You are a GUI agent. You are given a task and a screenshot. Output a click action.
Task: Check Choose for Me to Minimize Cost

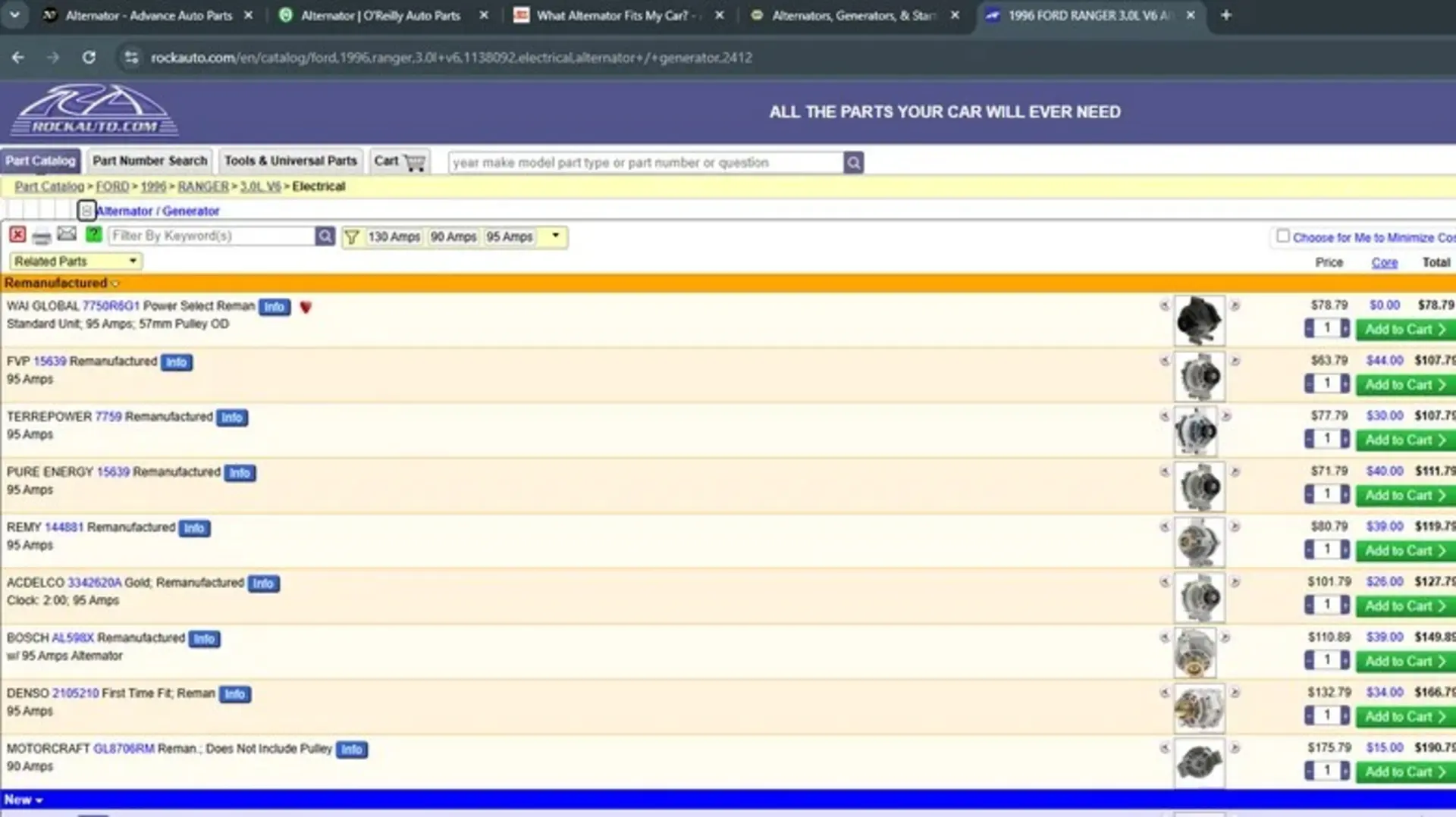(x=1282, y=236)
